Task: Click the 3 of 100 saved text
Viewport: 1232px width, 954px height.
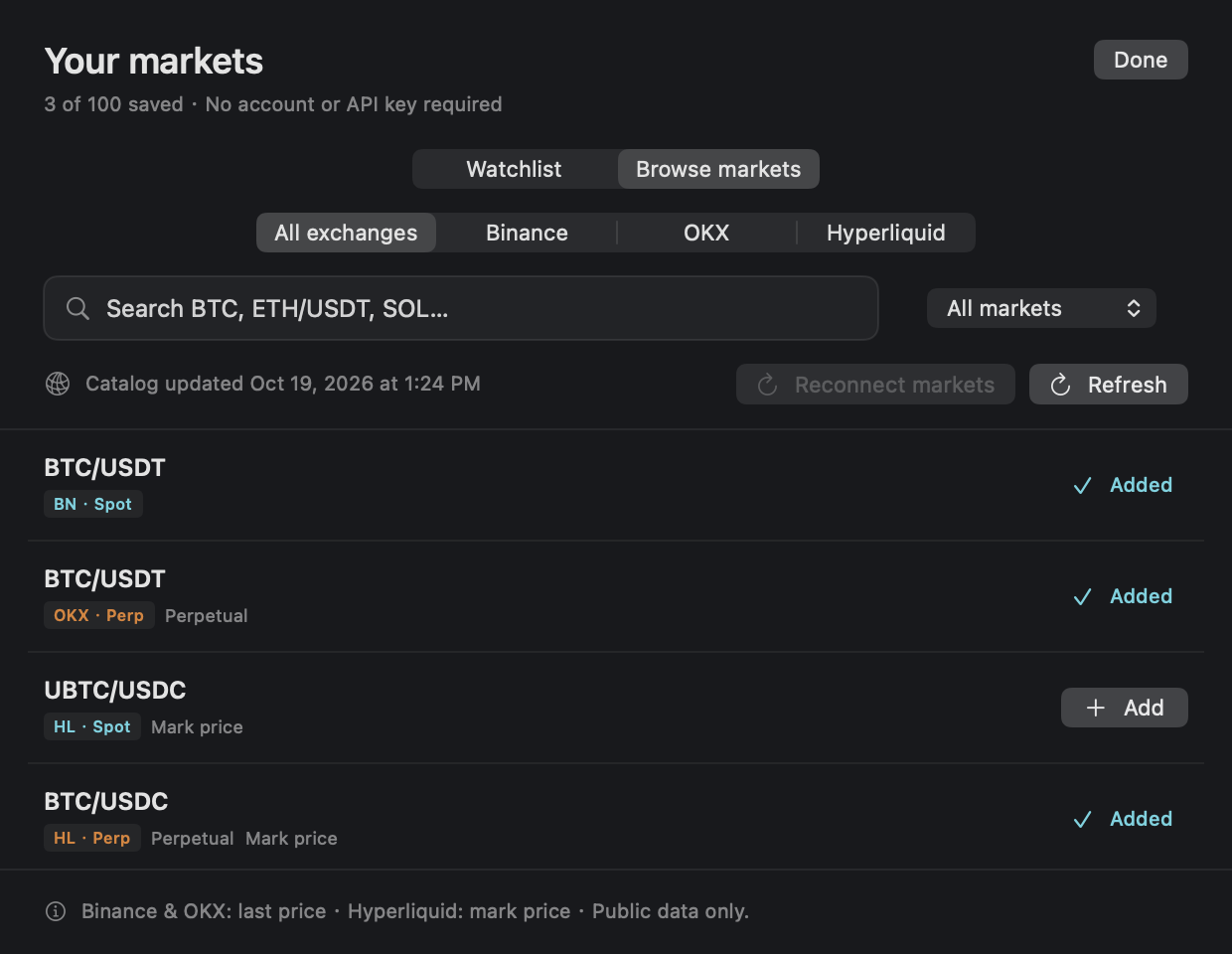Action: tap(113, 104)
